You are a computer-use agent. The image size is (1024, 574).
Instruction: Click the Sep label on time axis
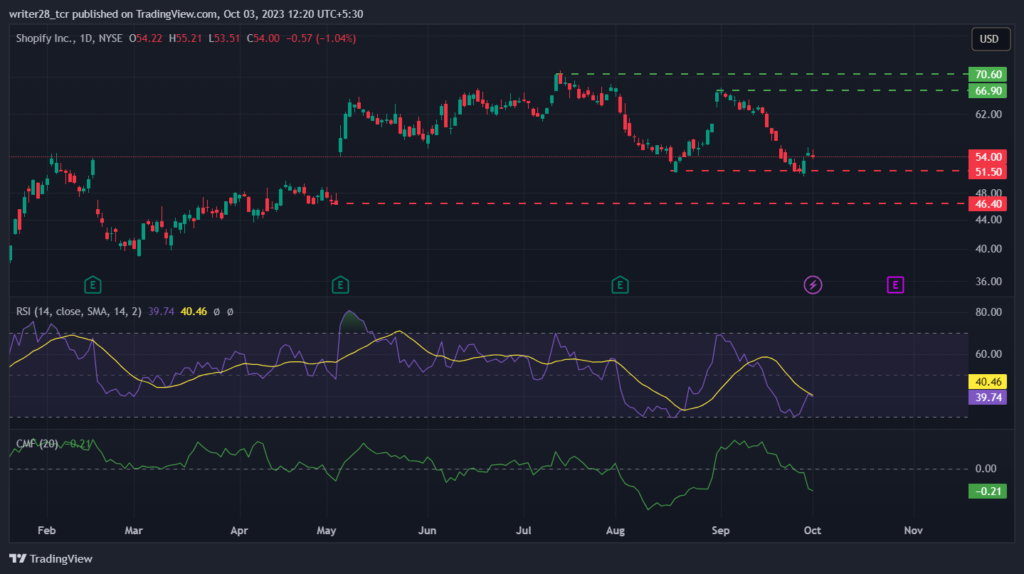tap(720, 530)
